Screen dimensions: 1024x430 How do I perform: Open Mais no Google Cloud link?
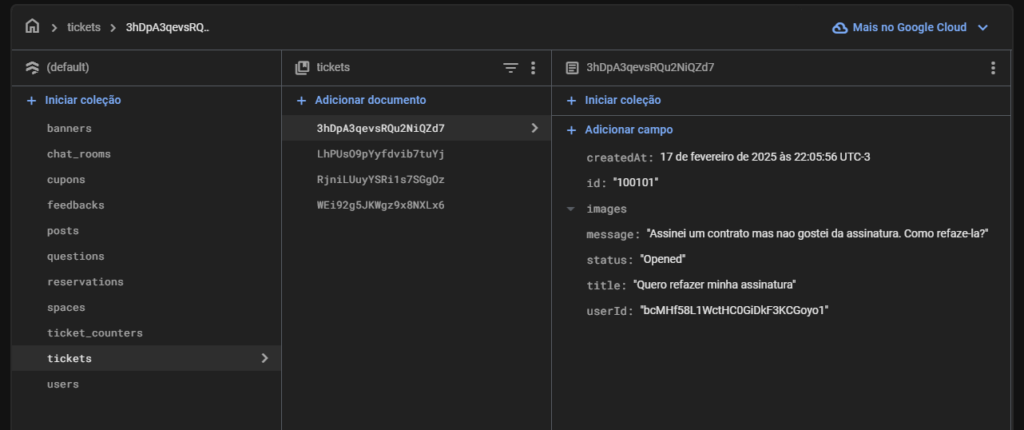click(x=909, y=27)
